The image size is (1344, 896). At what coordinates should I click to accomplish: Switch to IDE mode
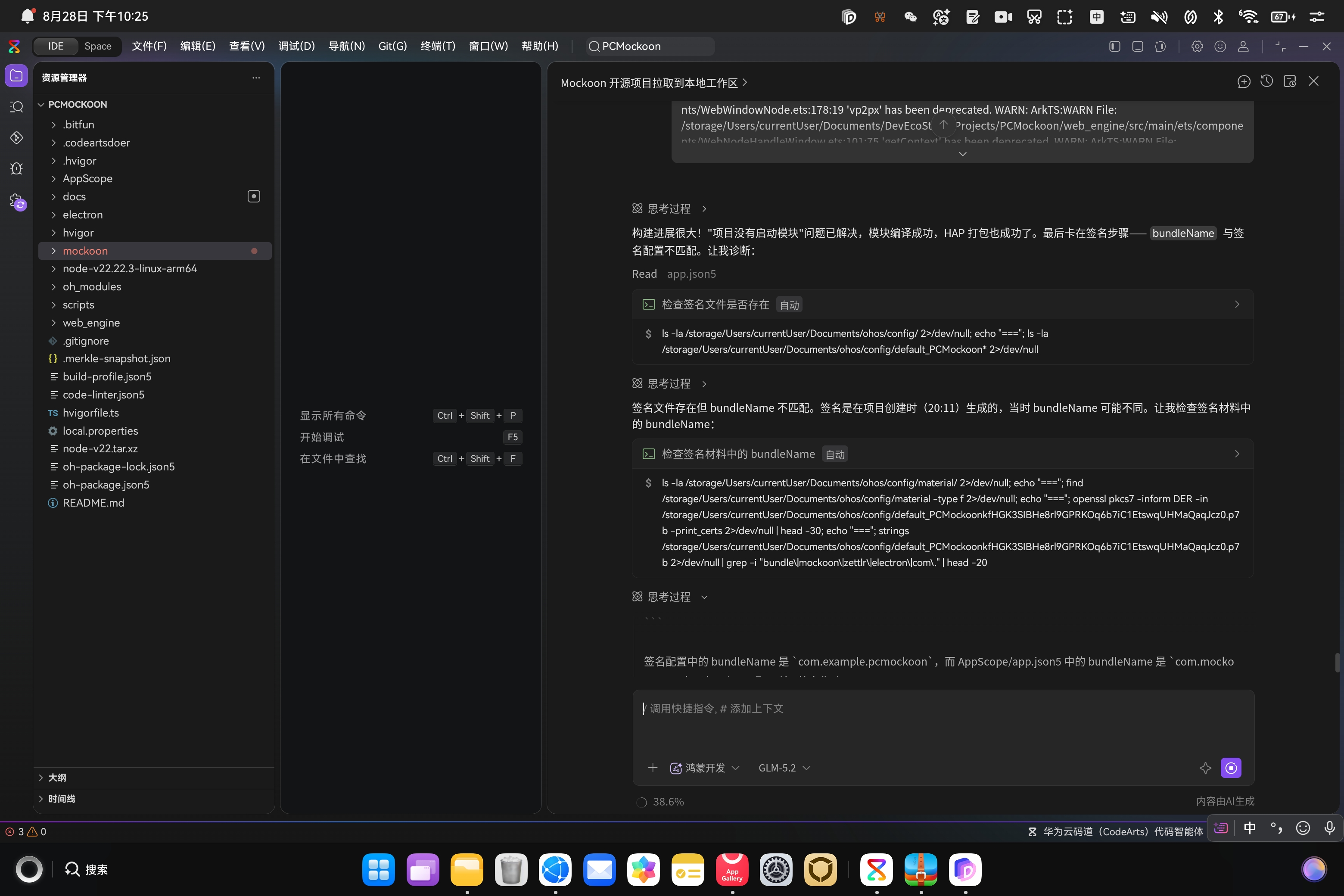(x=56, y=46)
